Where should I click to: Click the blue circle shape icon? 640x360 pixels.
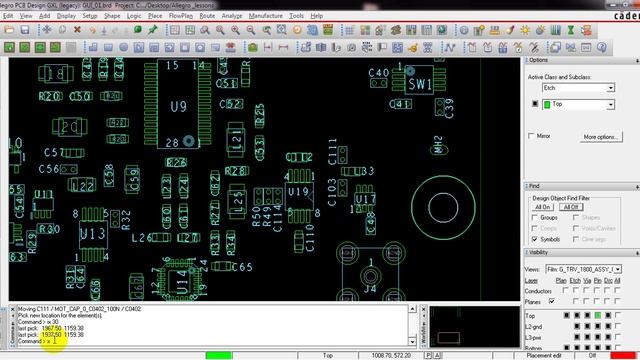tap(124, 47)
